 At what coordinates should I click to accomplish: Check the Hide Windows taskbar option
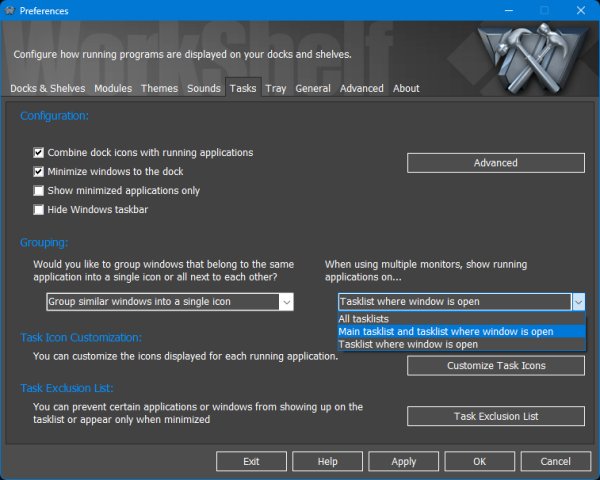tap(39, 210)
